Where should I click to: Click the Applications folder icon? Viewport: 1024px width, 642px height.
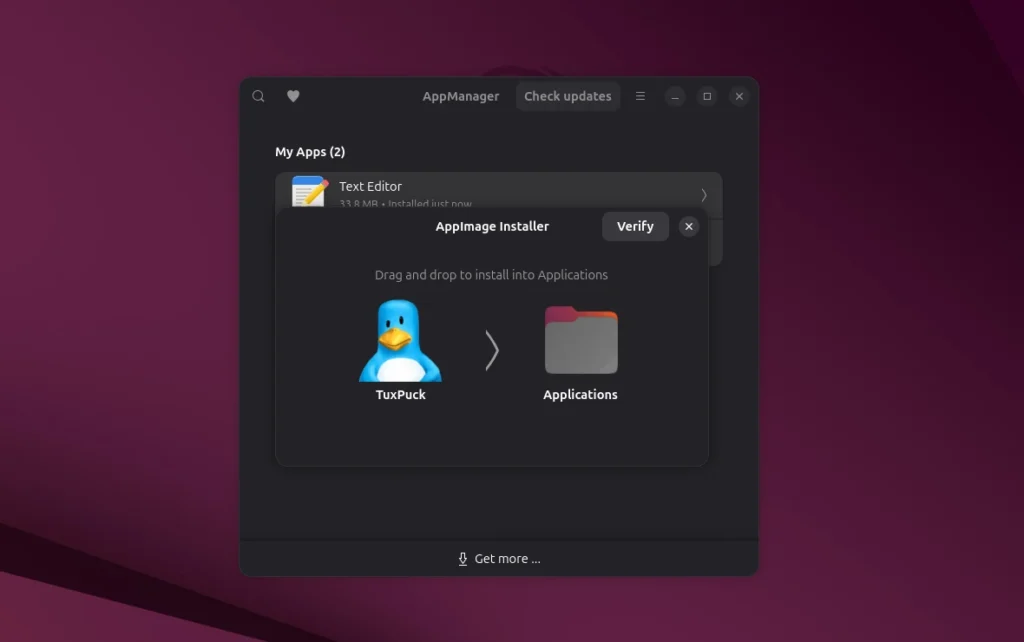(x=580, y=340)
